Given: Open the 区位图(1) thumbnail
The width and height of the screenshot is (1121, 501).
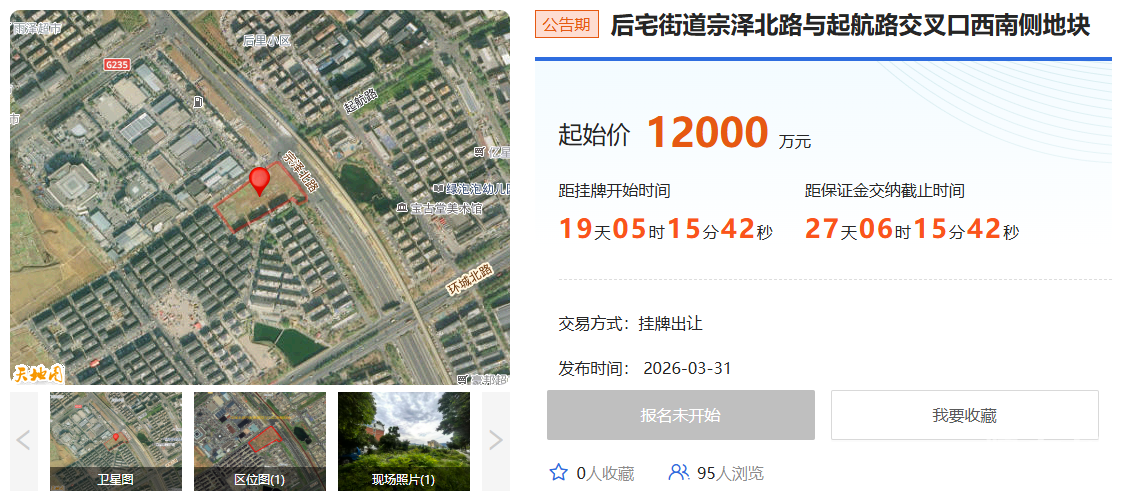Looking at the screenshot, I should (x=260, y=440).
